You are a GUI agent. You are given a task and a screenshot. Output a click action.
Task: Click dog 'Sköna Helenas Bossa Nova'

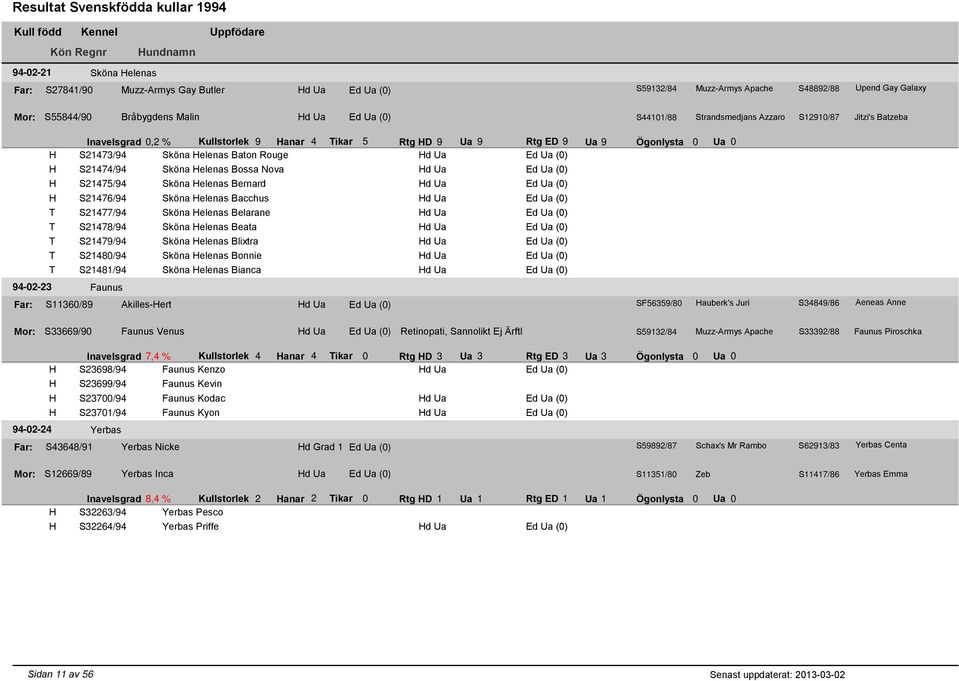tap(223, 169)
